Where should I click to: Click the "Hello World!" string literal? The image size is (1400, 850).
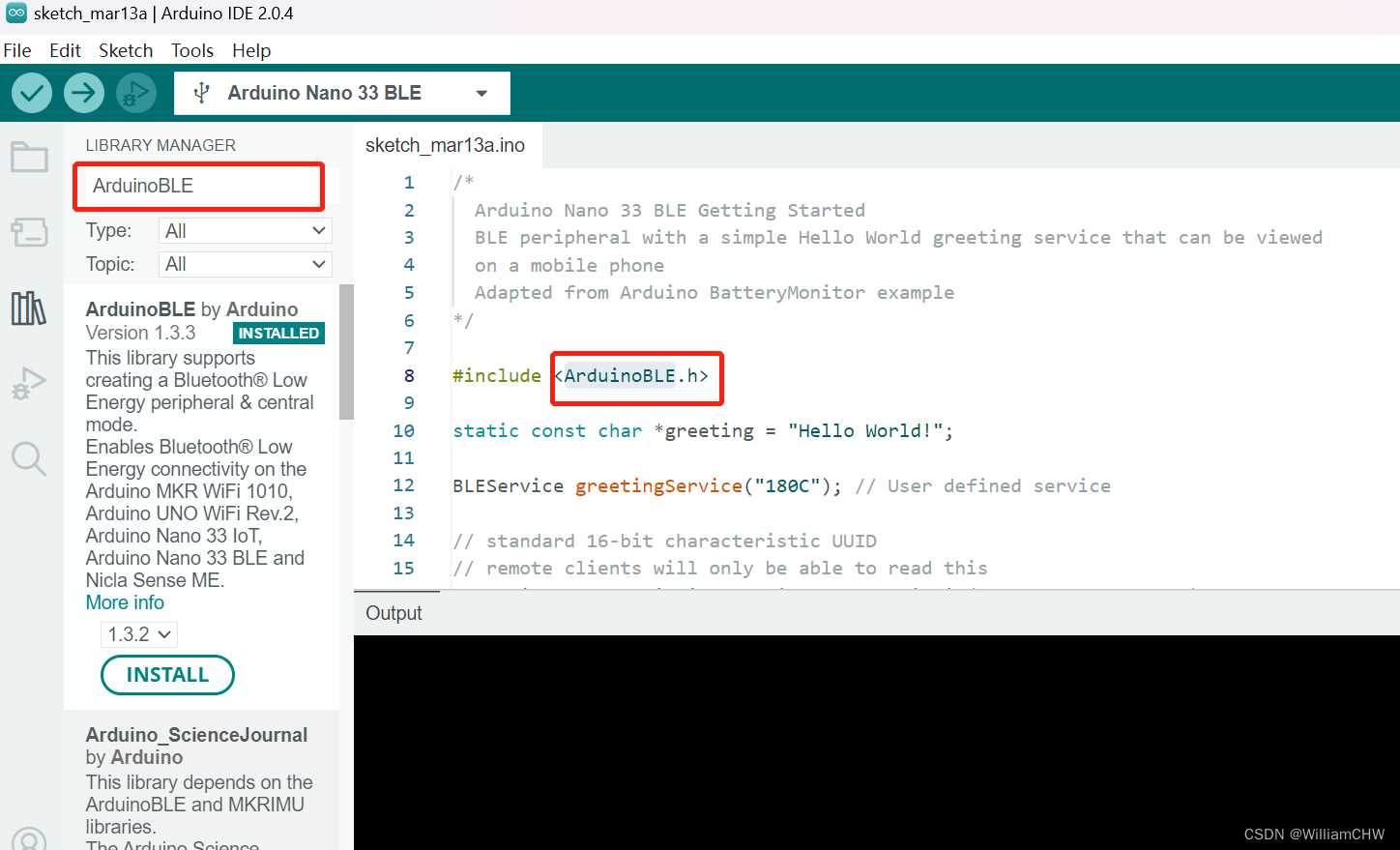tap(865, 431)
